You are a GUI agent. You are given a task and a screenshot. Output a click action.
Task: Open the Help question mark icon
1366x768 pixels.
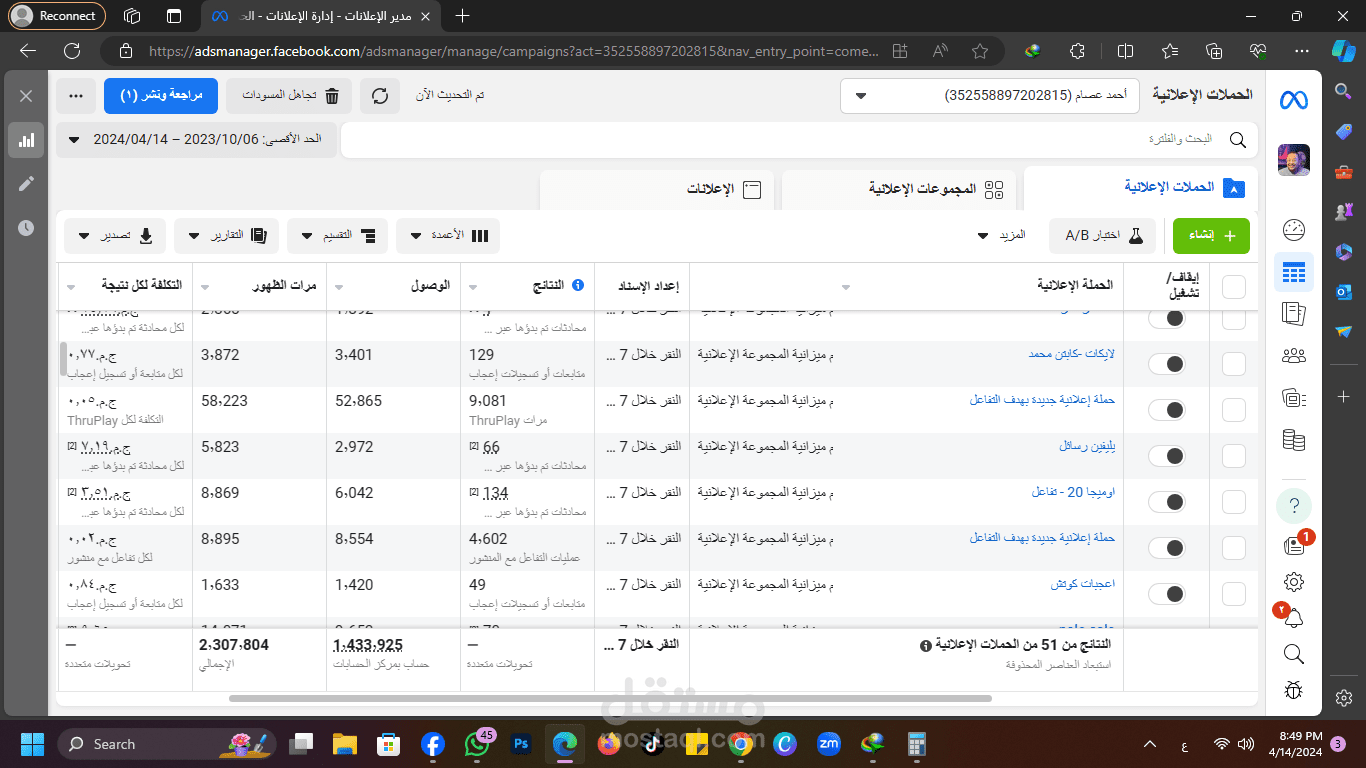tap(1294, 505)
